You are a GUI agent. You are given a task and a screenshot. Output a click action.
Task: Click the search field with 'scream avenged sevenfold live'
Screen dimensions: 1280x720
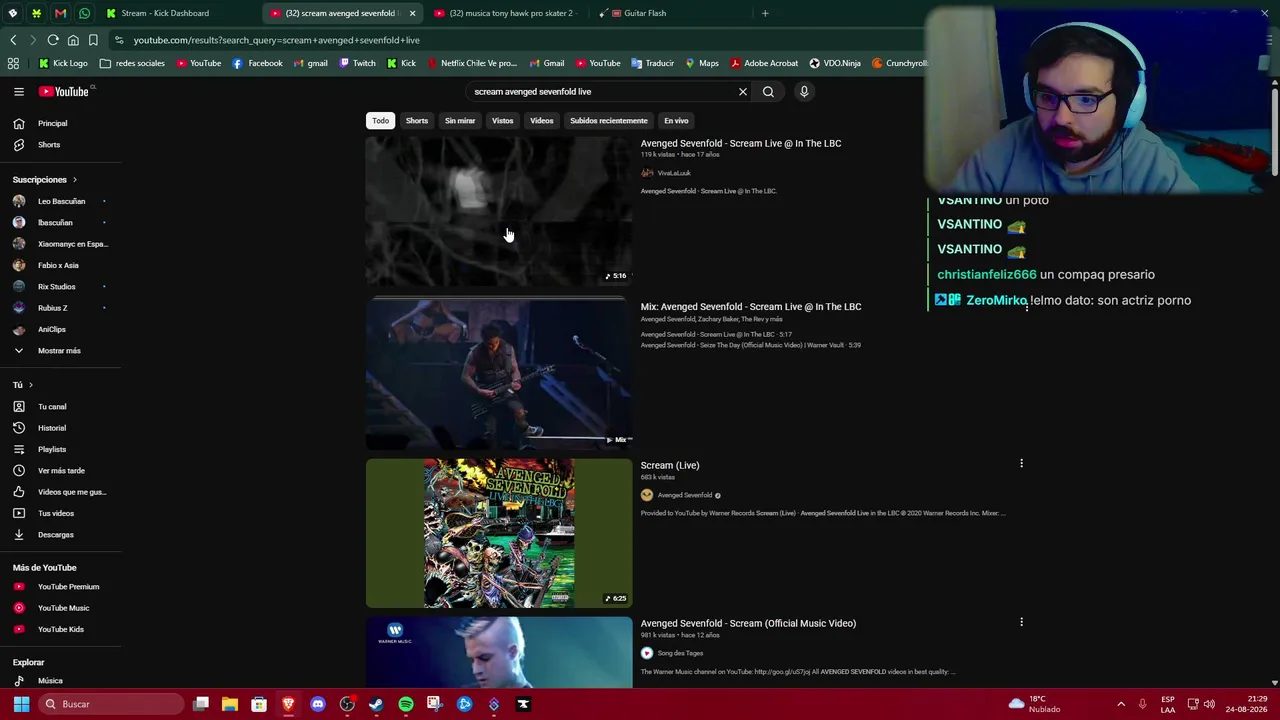600,92
